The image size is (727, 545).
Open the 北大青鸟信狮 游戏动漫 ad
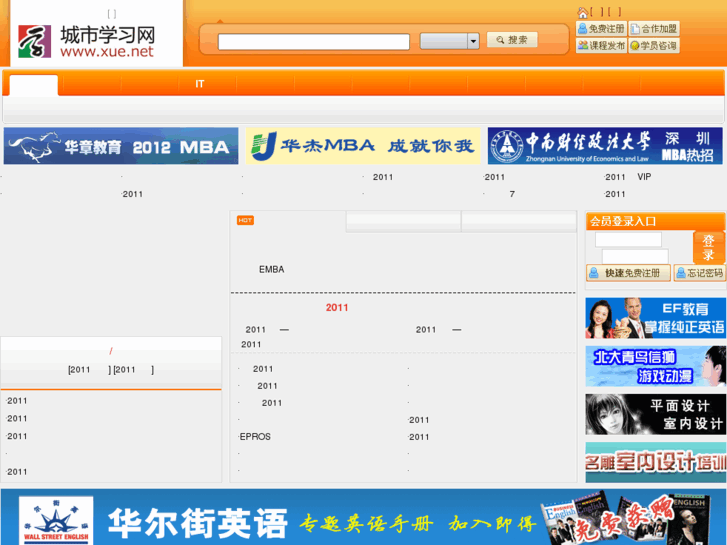pyautogui.click(x=656, y=366)
